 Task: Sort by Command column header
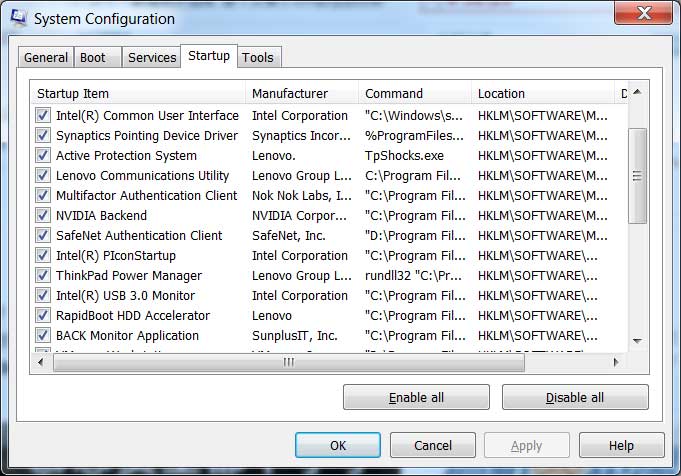point(415,93)
